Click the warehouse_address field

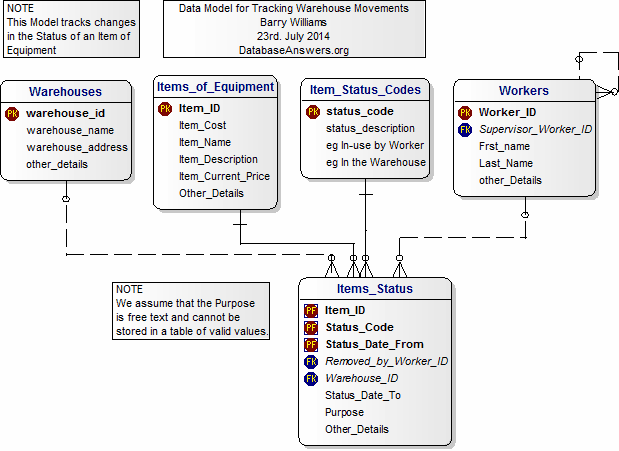(x=77, y=147)
